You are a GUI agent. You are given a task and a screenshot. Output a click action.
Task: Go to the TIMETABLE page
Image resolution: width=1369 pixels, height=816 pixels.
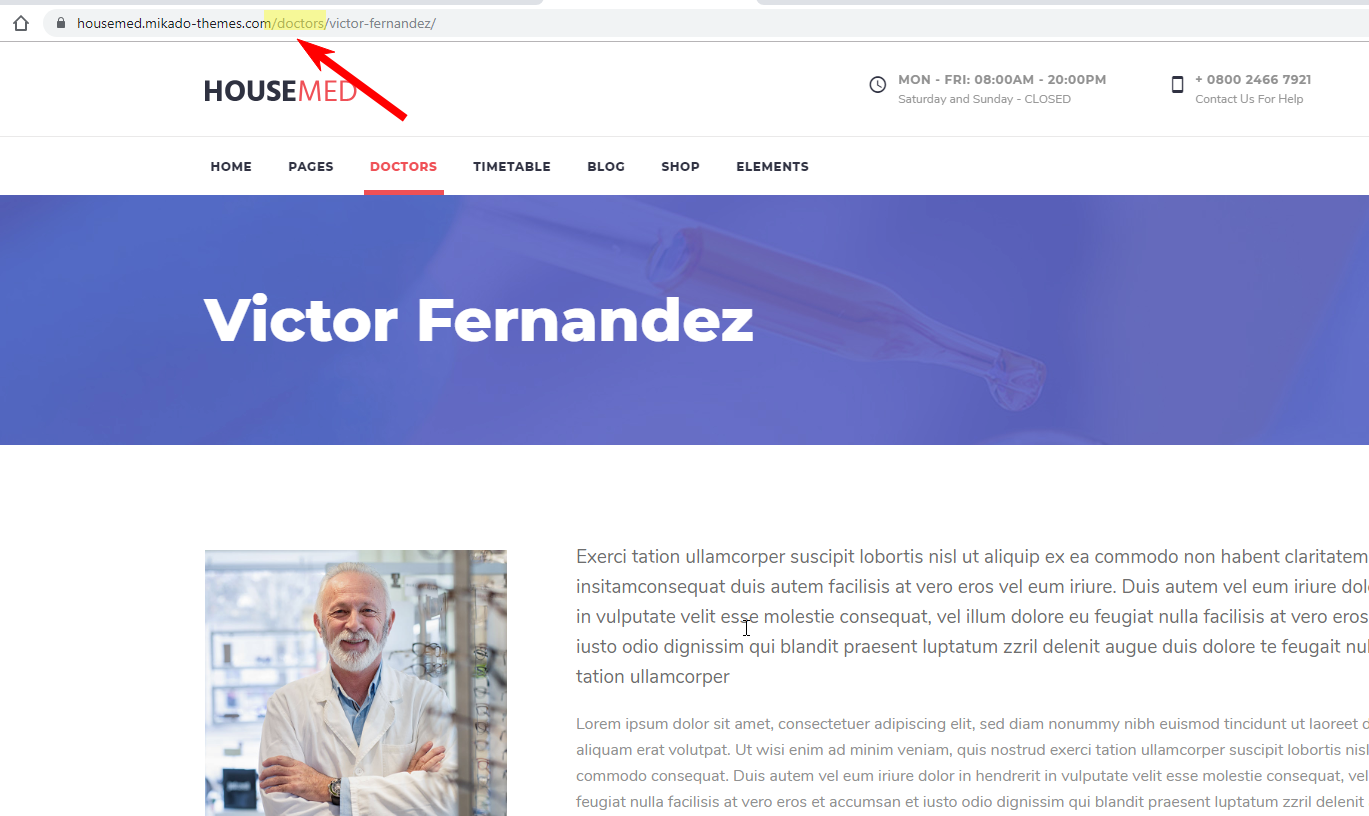click(x=512, y=167)
